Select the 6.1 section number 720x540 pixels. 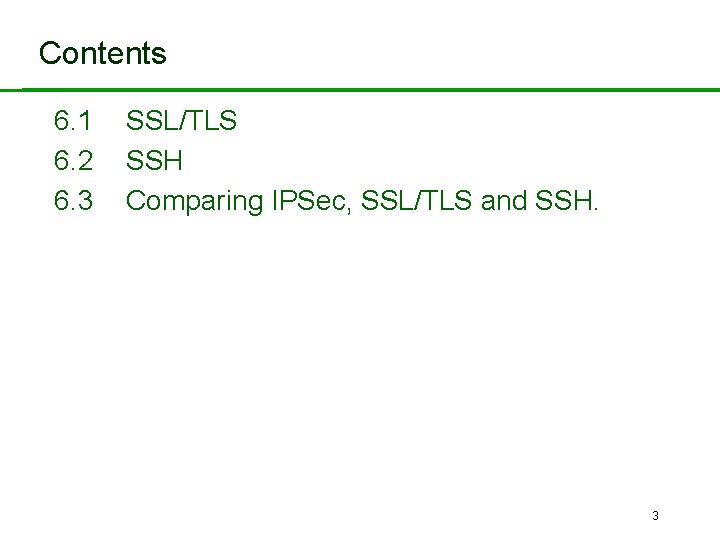[73, 122]
